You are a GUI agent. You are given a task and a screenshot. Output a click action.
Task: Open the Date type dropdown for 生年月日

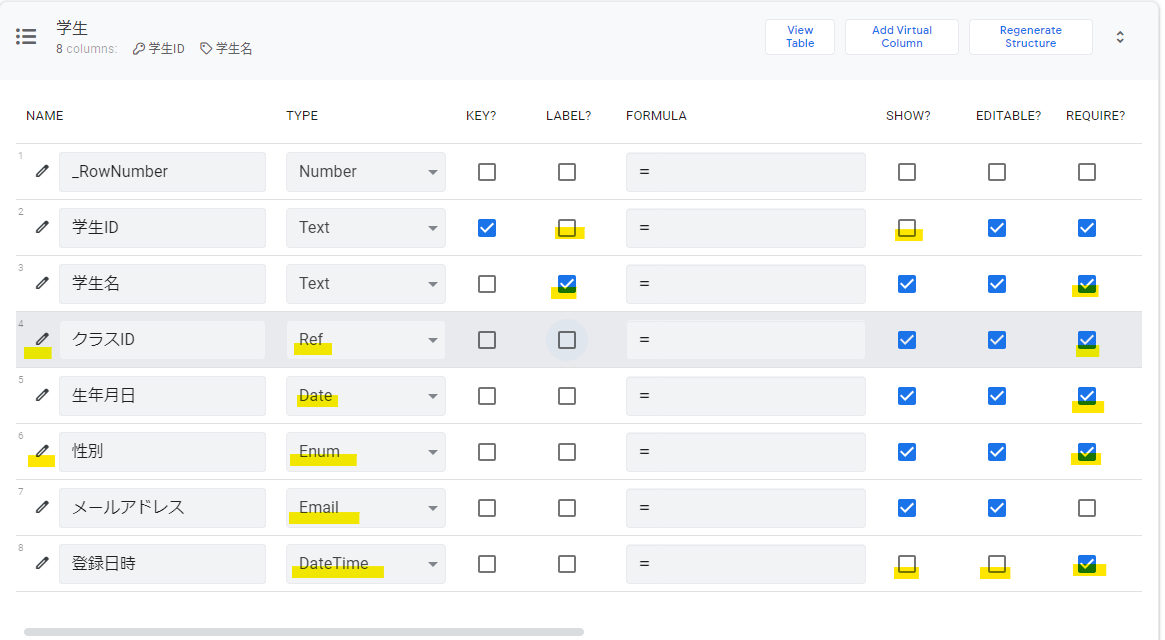366,396
